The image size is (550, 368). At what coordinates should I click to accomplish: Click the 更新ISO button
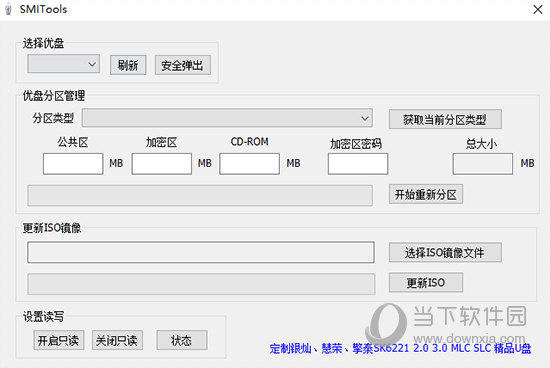pyautogui.click(x=426, y=282)
